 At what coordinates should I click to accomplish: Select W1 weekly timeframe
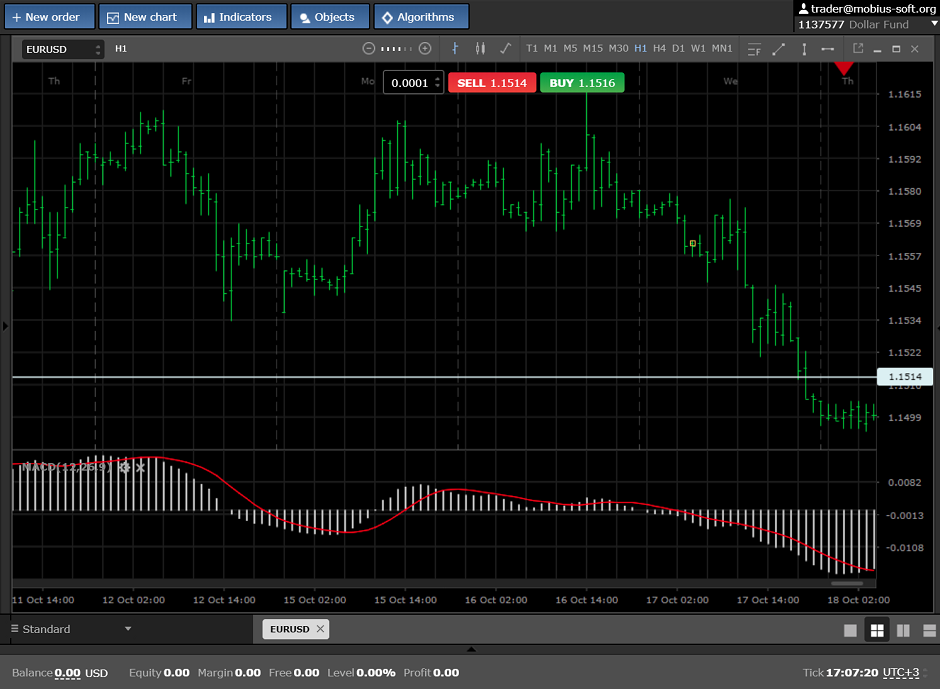(698, 49)
